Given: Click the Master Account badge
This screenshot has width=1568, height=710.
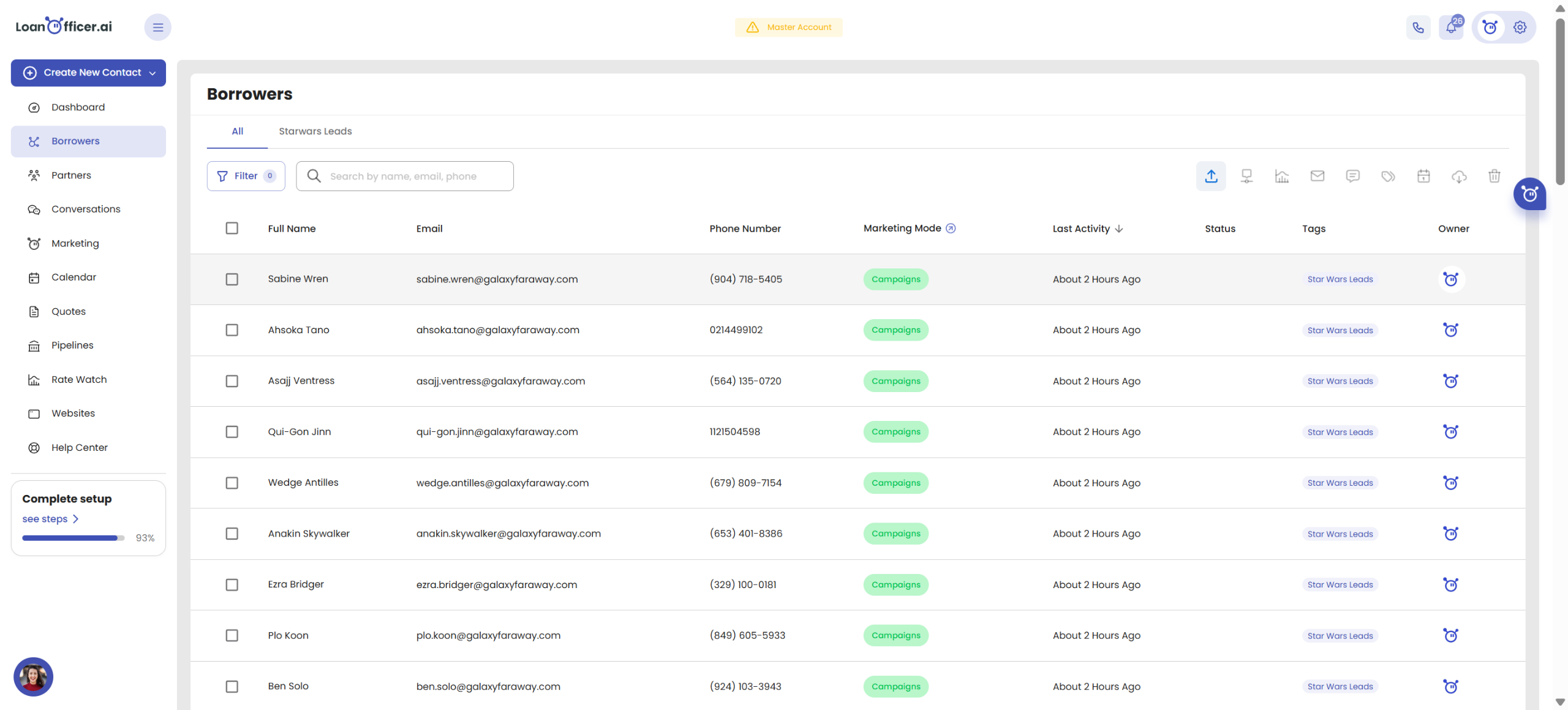Looking at the screenshot, I should (788, 27).
